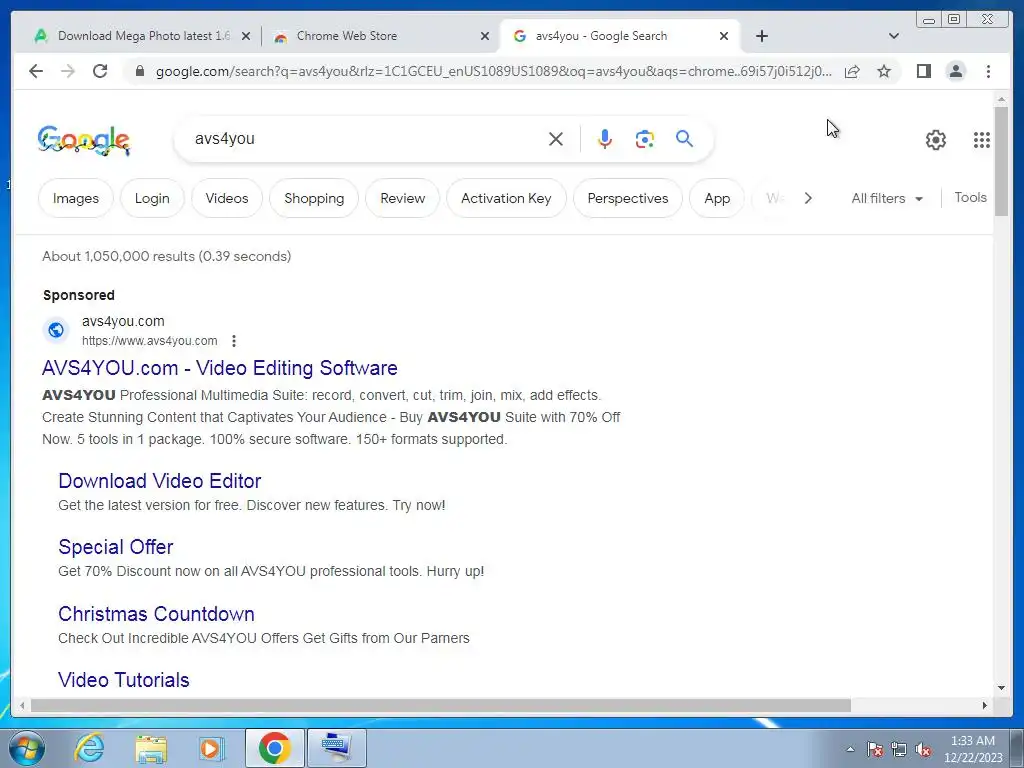The height and width of the screenshot is (768, 1024).
Task: Choose the App filter chip
Action: tap(717, 199)
